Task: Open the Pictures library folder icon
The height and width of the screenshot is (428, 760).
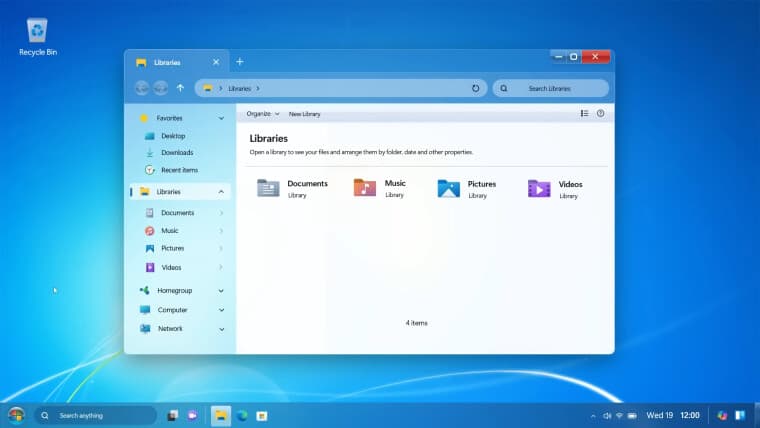Action: point(448,189)
